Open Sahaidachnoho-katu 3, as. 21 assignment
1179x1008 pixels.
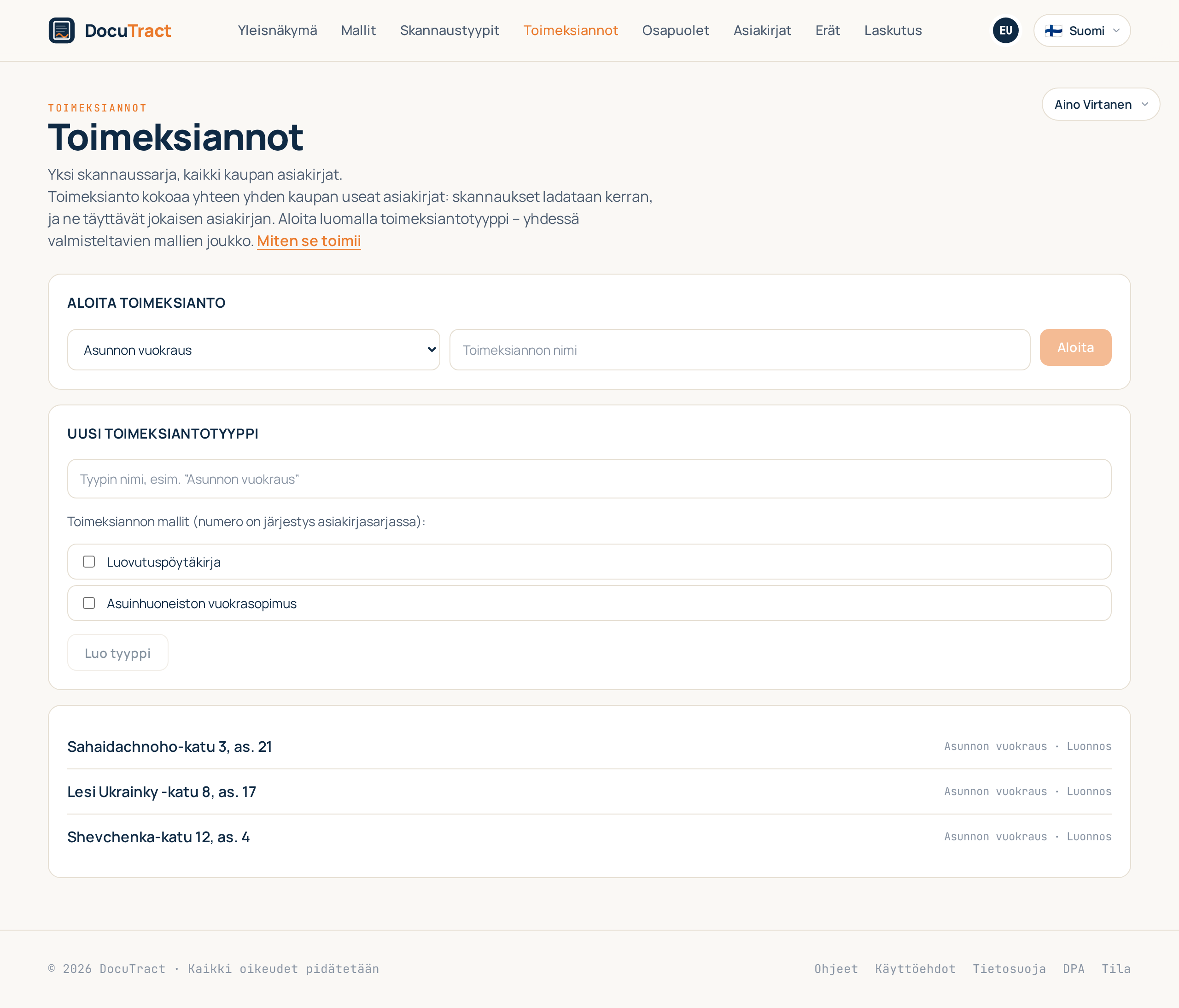589,747
